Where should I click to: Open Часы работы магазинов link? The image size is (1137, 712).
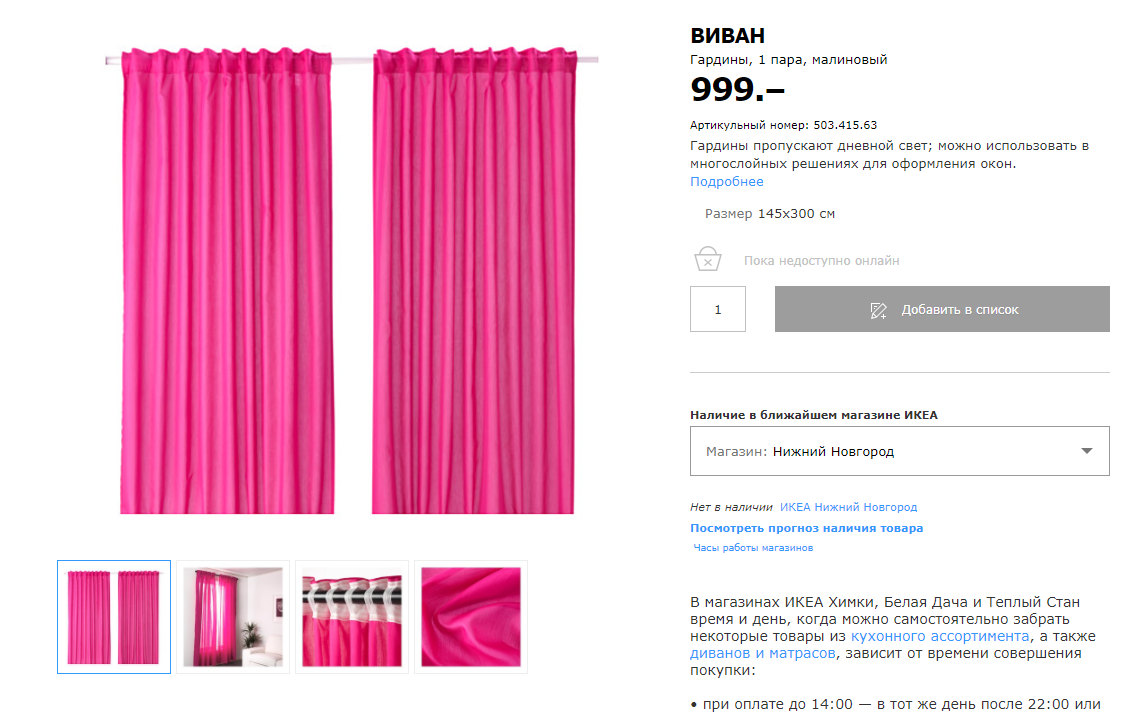(753, 547)
